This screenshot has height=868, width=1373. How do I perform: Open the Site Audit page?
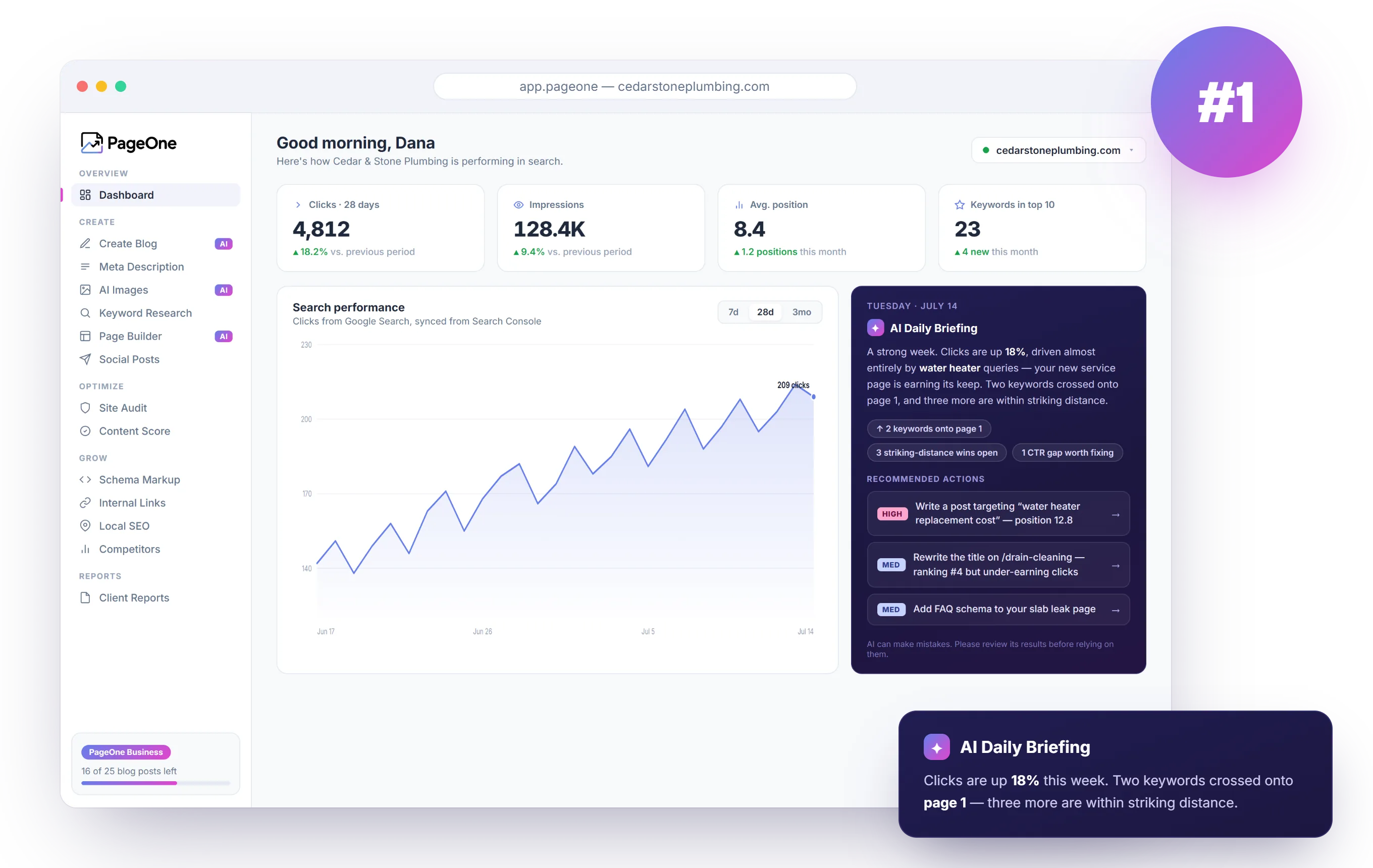click(x=155, y=407)
